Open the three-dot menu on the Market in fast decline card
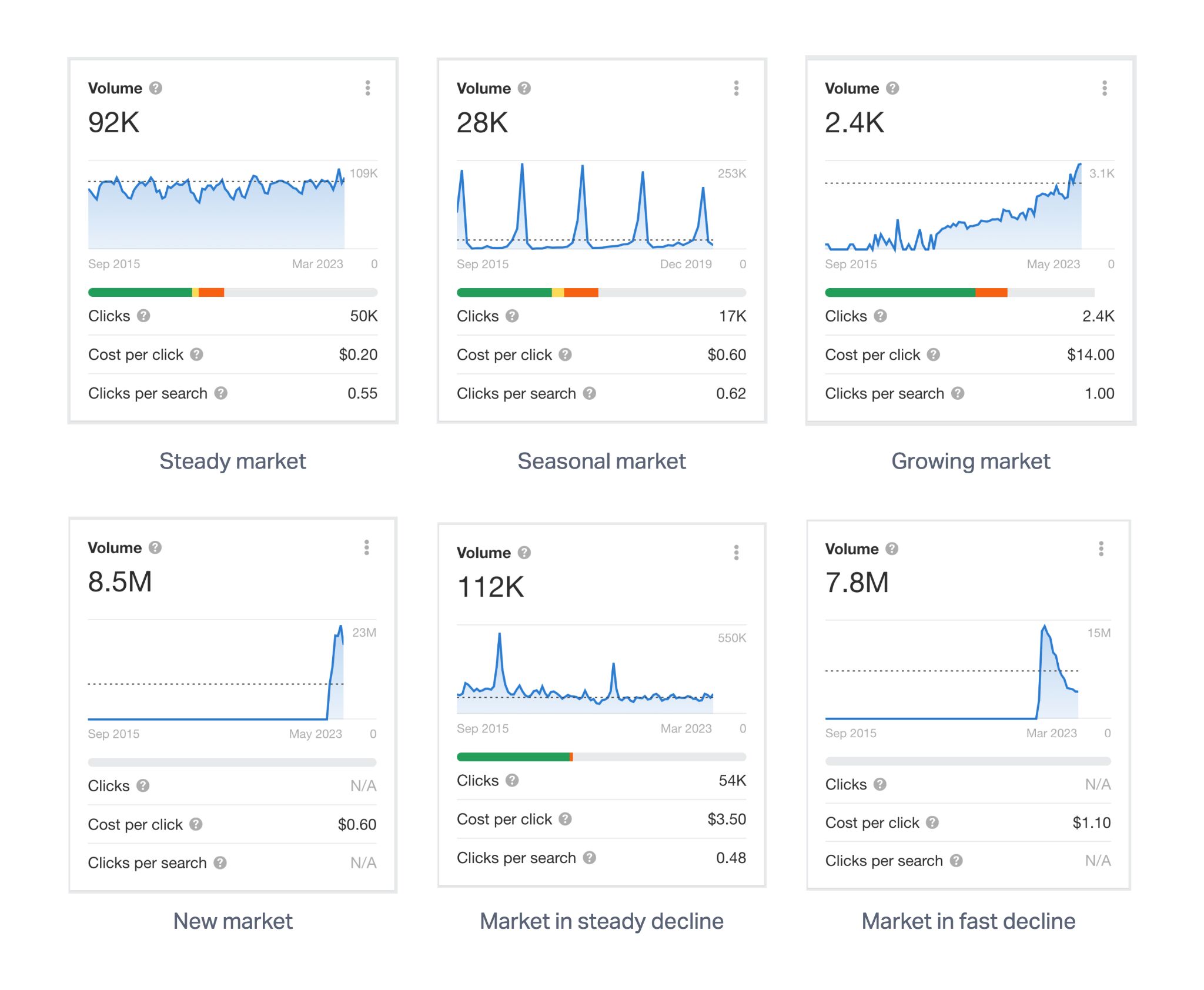Image resolution: width=1204 pixels, height=990 pixels. pos(1102,548)
